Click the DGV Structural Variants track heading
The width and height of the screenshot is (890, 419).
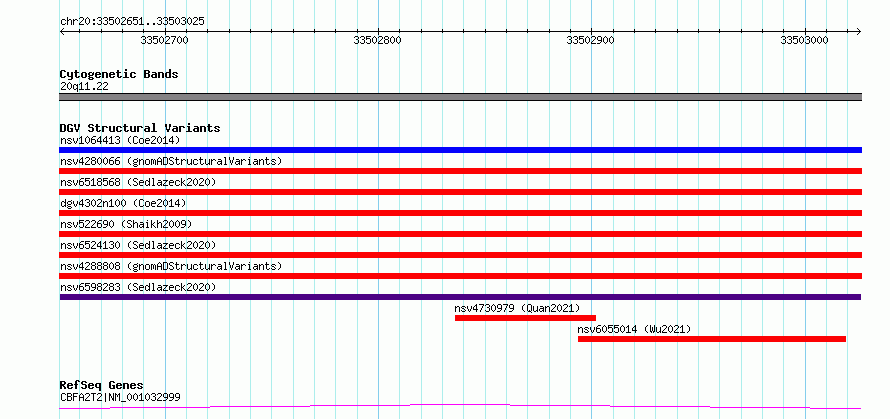point(140,128)
